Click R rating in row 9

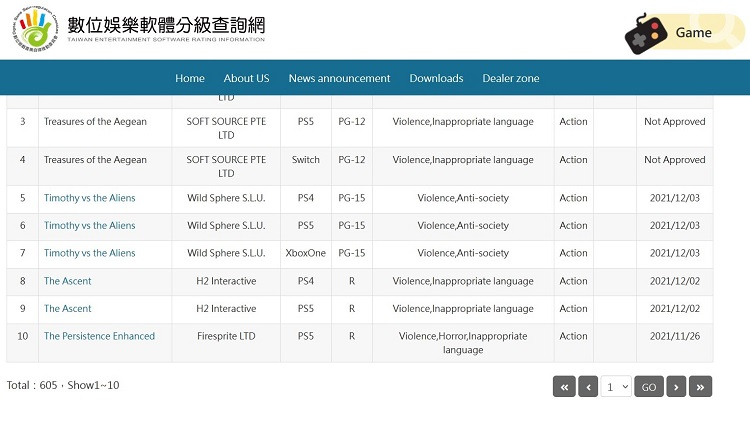coord(352,309)
